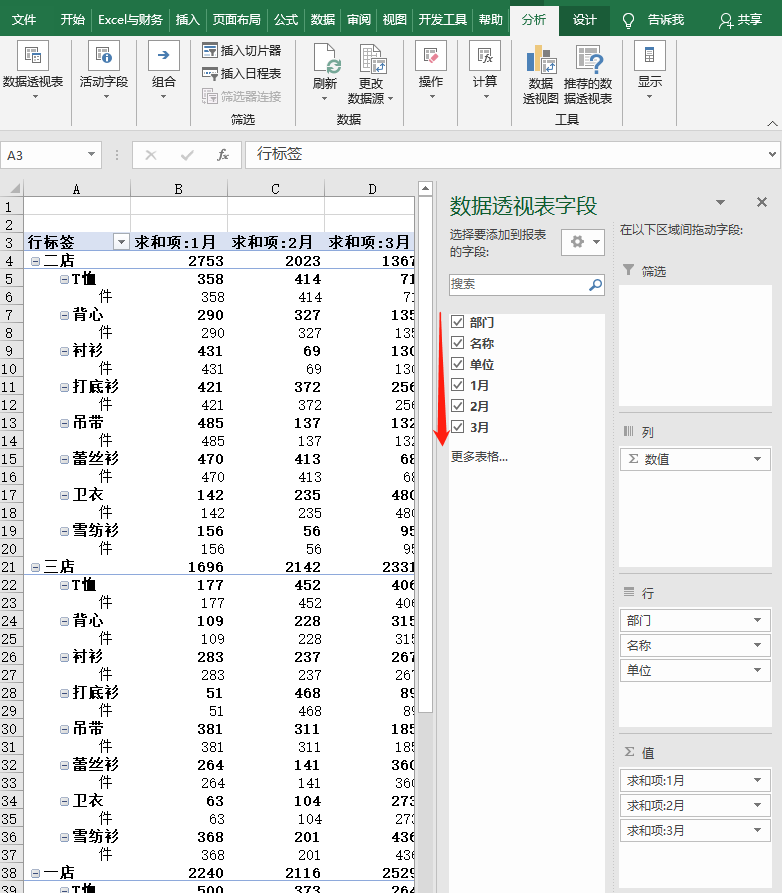Screen dimensions: 782x893
Task: Switch to the 插入 tab
Action: click(187, 20)
